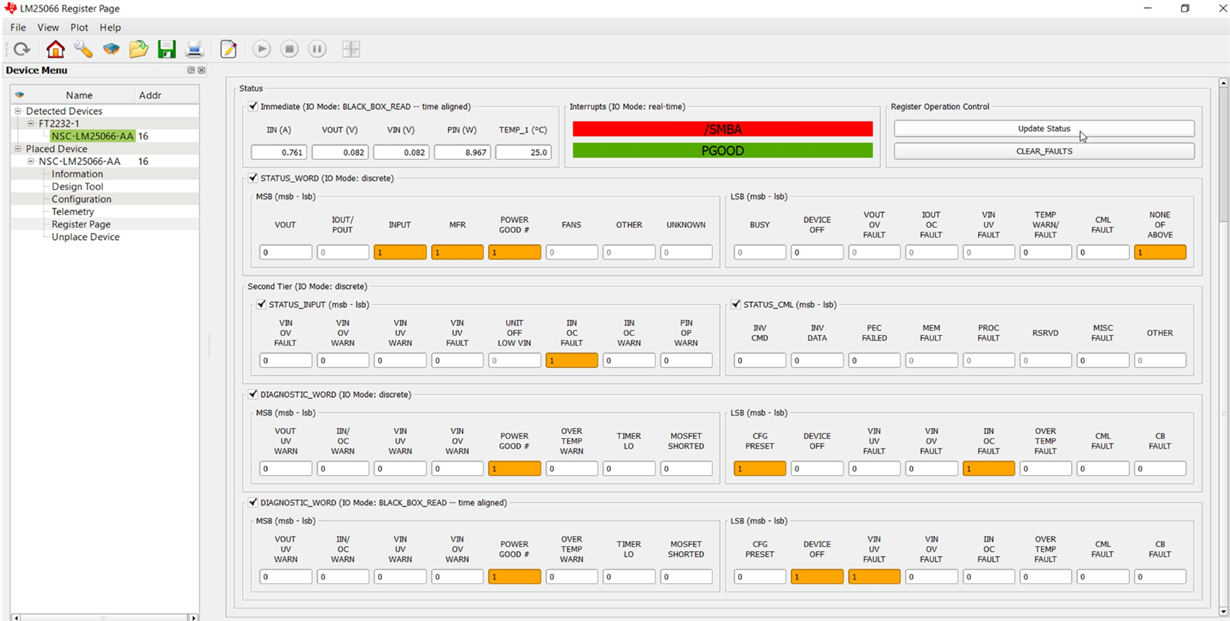Click the TEMP_1 temperature value field
The image size is (1230, 621).
point(523,152)
